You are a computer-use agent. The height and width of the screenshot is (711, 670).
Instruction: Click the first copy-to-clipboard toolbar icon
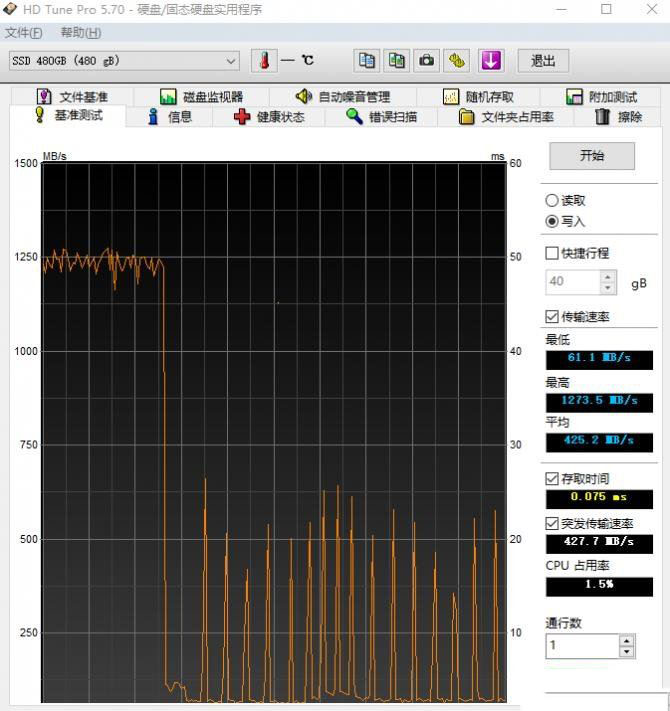[367, 60]
